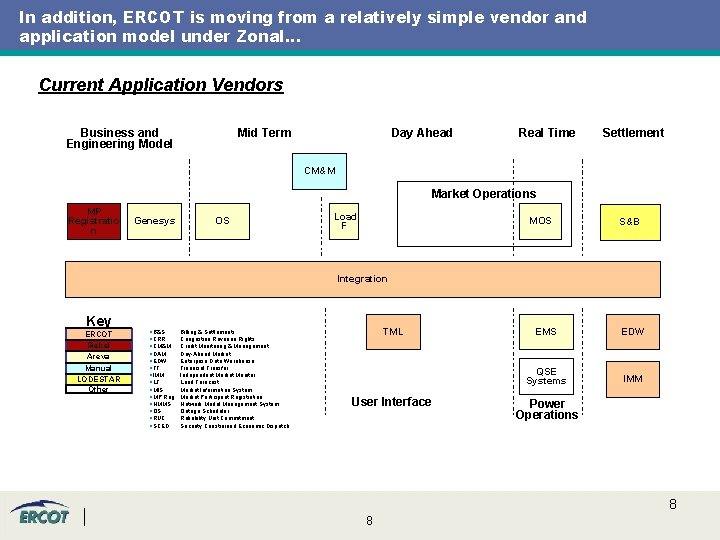This screenshot has height=540, width=720.
Task: Click the 'Security Constrained Economic Dispatch' row
Action: (219, 426)
